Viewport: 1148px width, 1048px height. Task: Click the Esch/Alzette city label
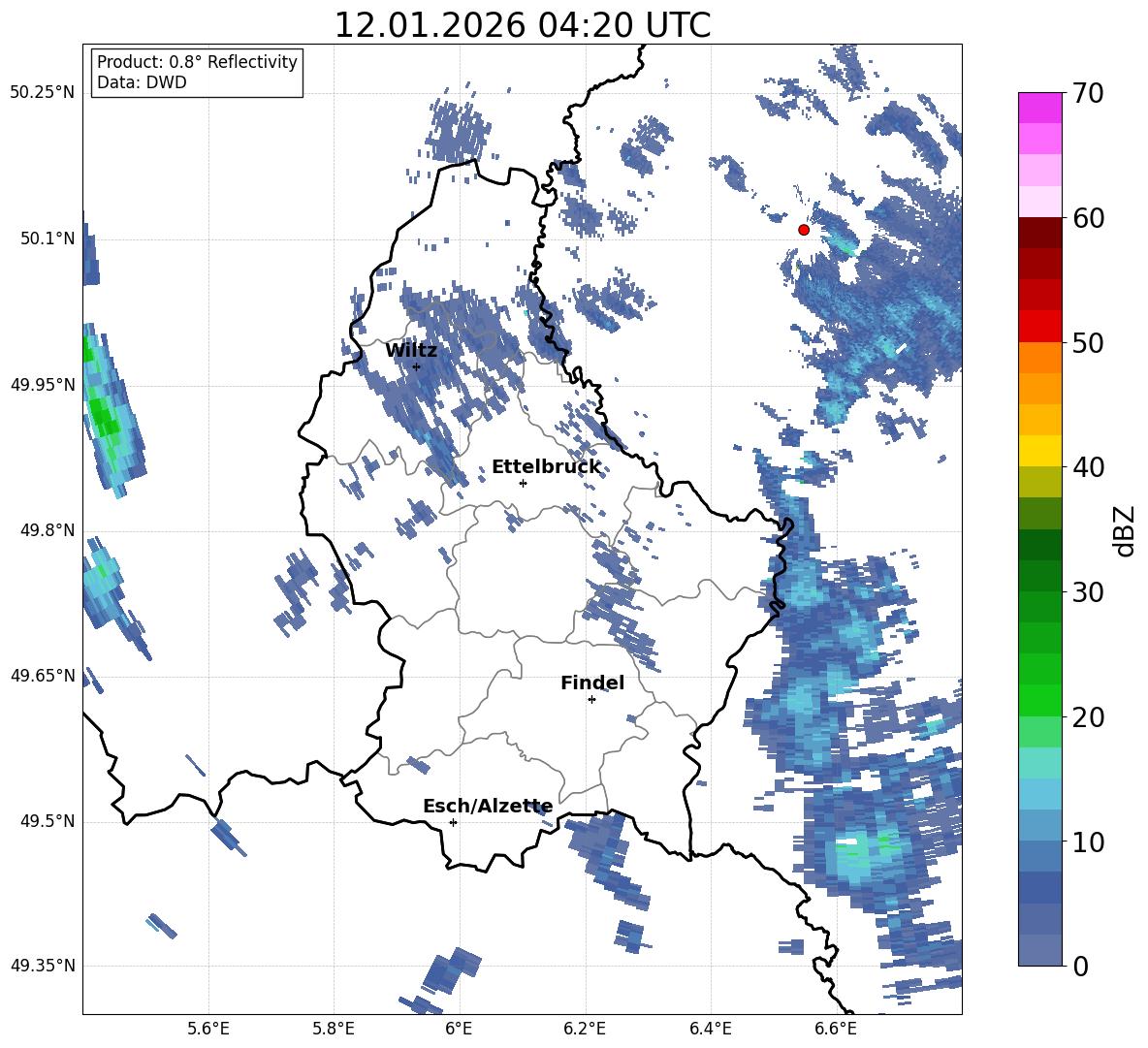488,806
